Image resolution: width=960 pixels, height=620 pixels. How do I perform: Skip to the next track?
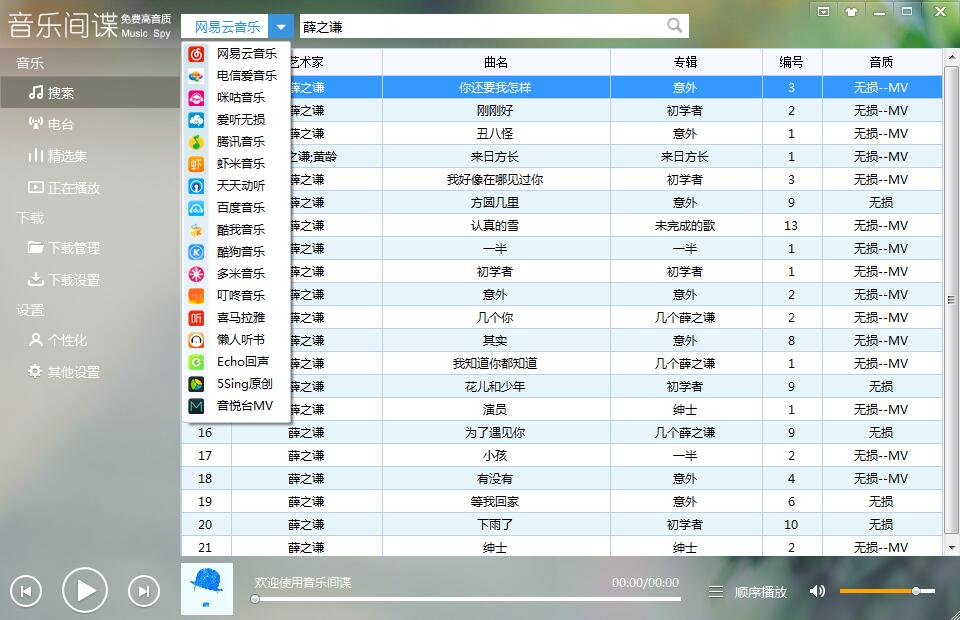144,591
